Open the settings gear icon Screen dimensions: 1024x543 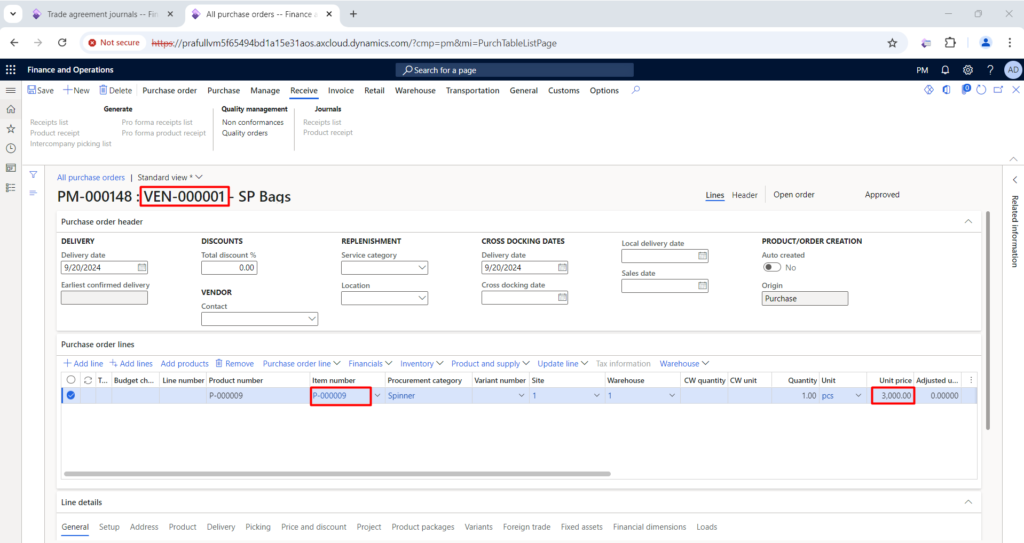click(x=968, y=70)
